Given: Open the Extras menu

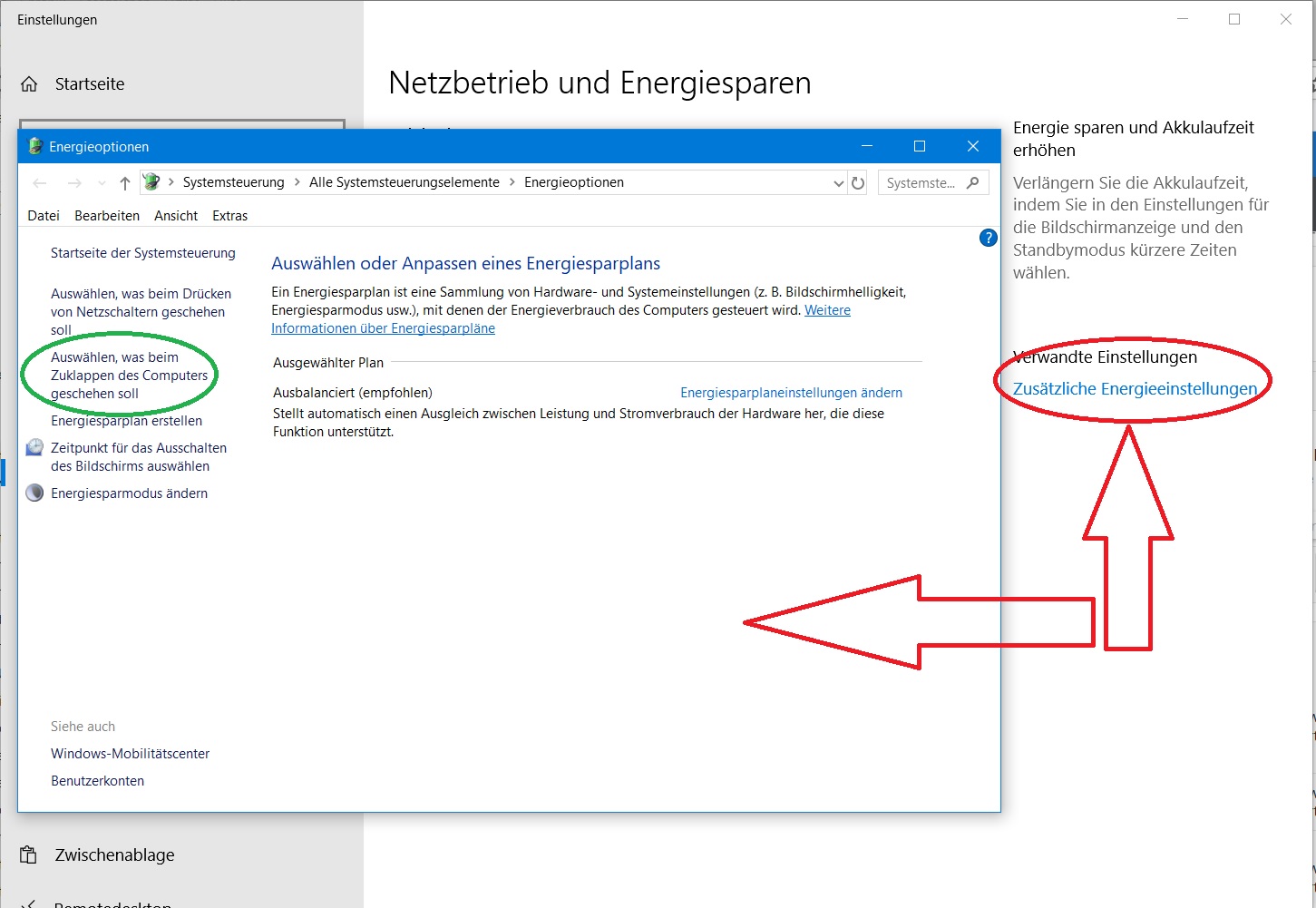Looking at the screenshot, I should click(x=229, y=216).
